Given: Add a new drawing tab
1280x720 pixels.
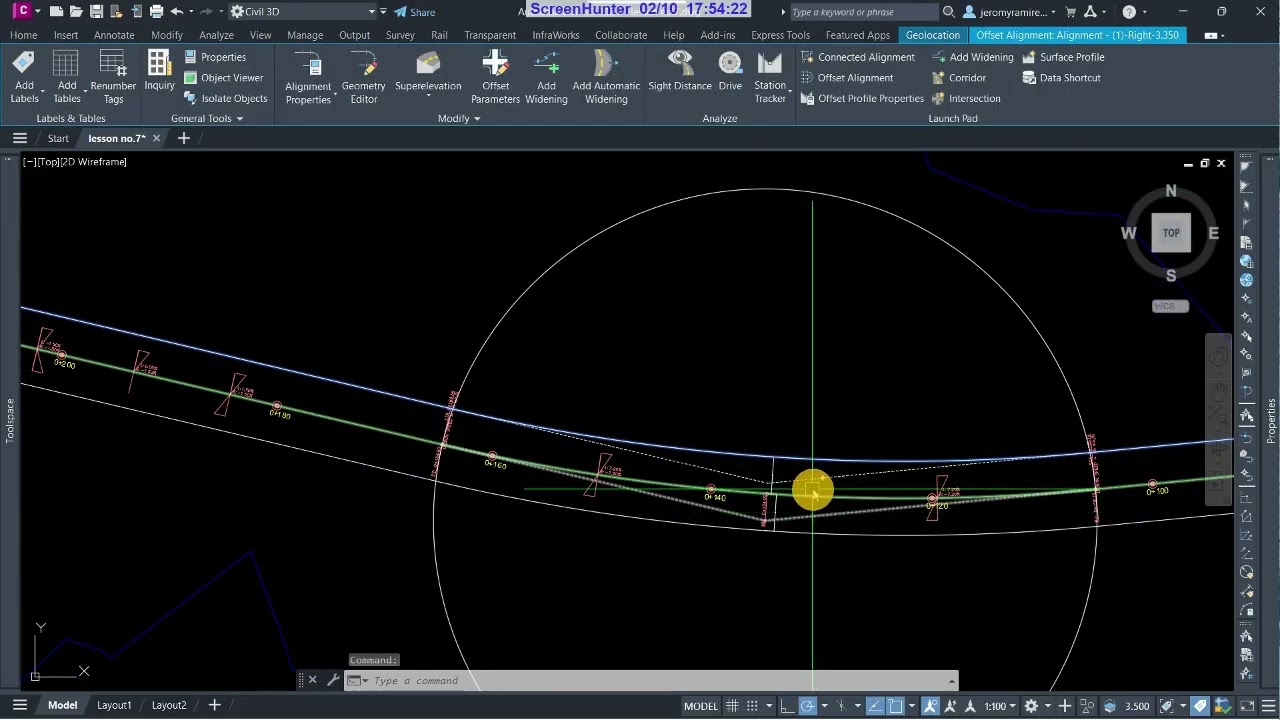Looking at the screenshot, I should (x=183, y=138).
